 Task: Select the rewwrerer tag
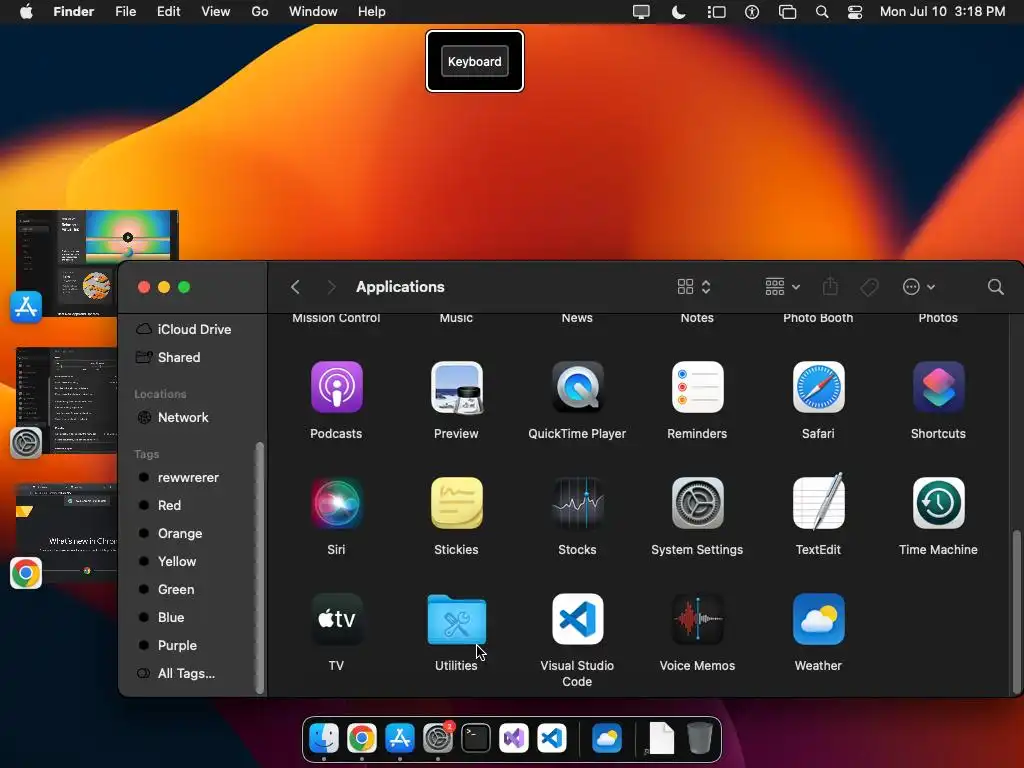tap(189, 477)
